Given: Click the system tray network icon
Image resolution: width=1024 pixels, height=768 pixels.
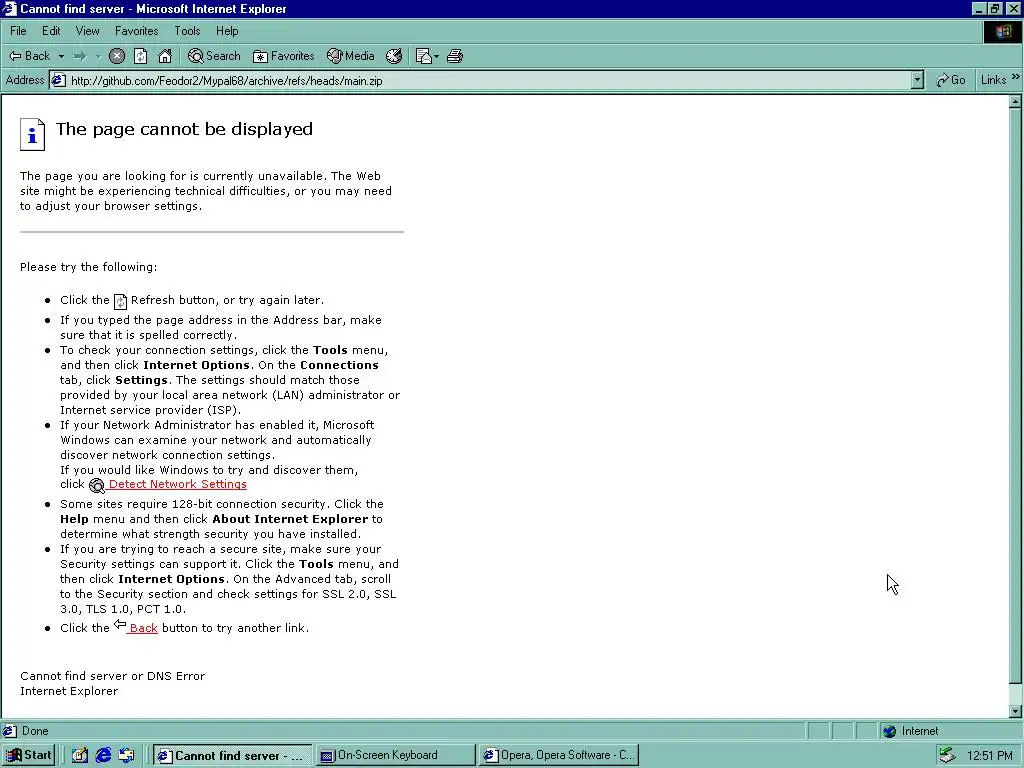Looking at the screenshot, I should 947,756.
